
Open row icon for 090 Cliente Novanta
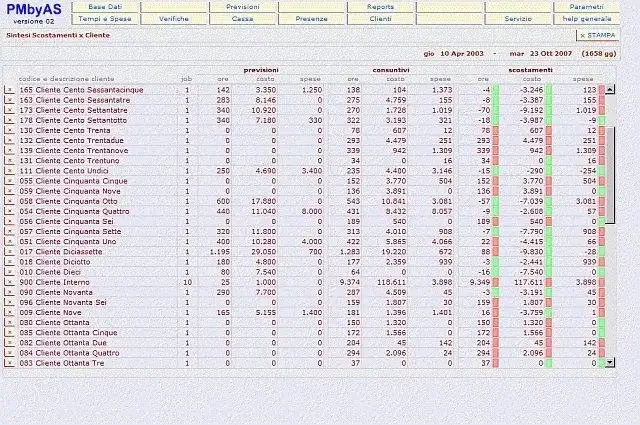coord(9,292)
